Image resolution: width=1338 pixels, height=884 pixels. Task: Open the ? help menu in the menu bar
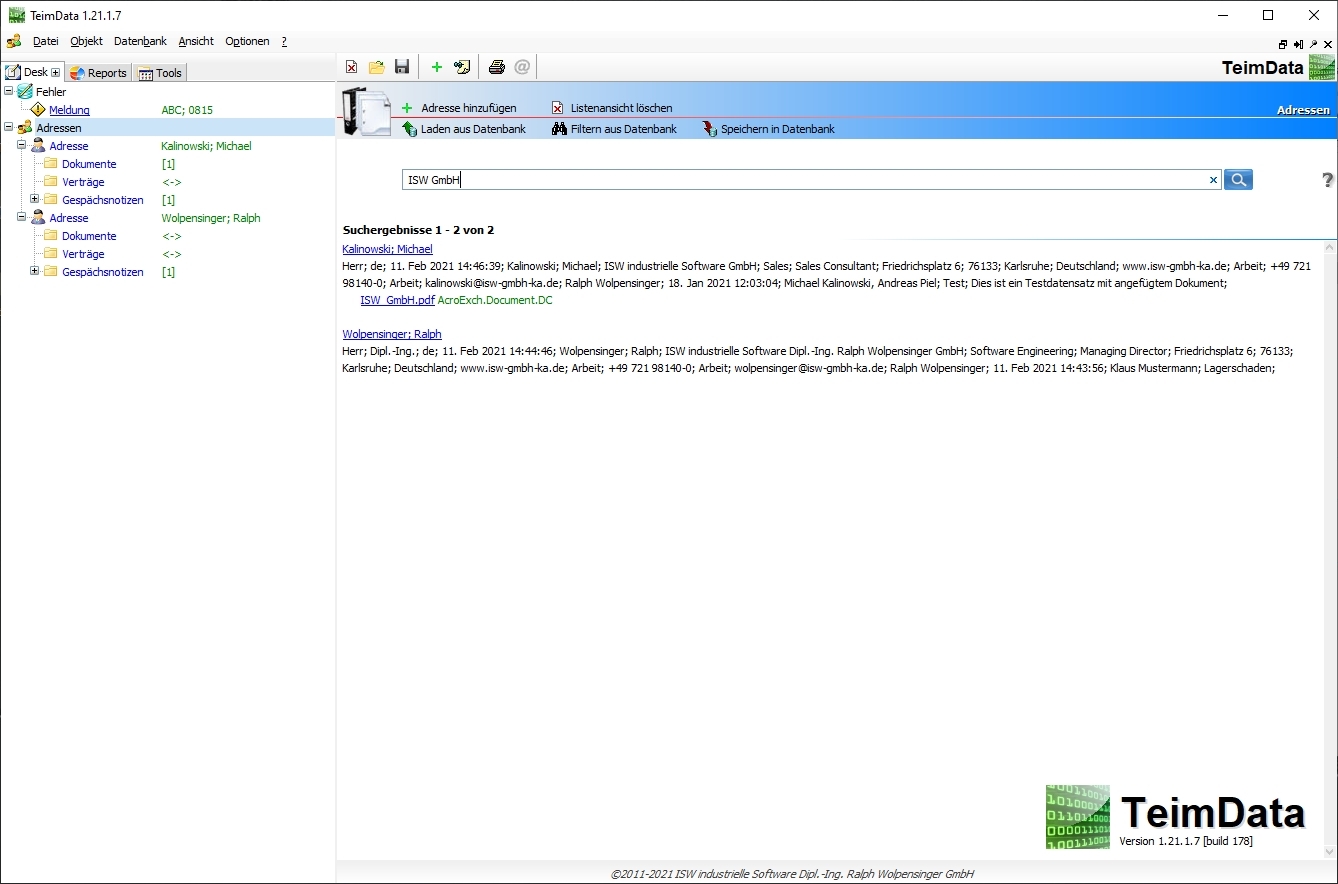click(284, 42)
